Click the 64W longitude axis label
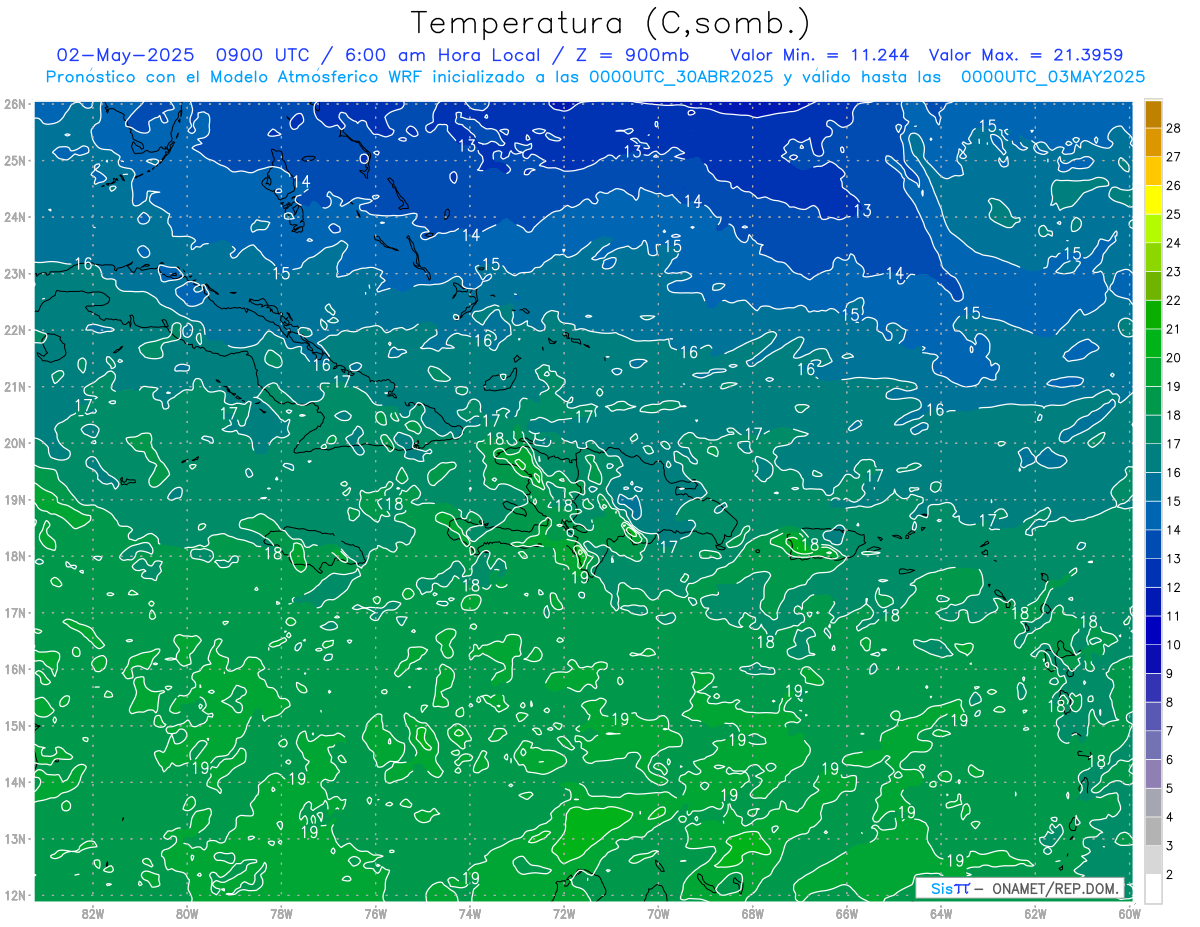Image resolution: width=1200 pixels, height=927 pixels. click(x=941, y=913)
